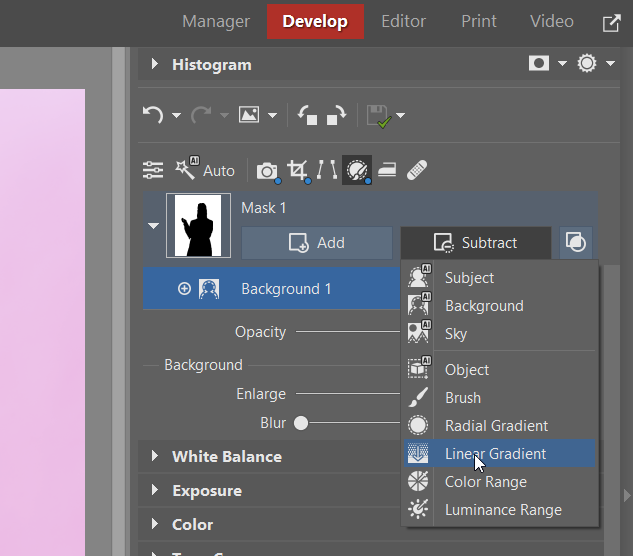Rotate image left icon
The width and height of the screenshot is (633, 556).
[x=308, y=115]
